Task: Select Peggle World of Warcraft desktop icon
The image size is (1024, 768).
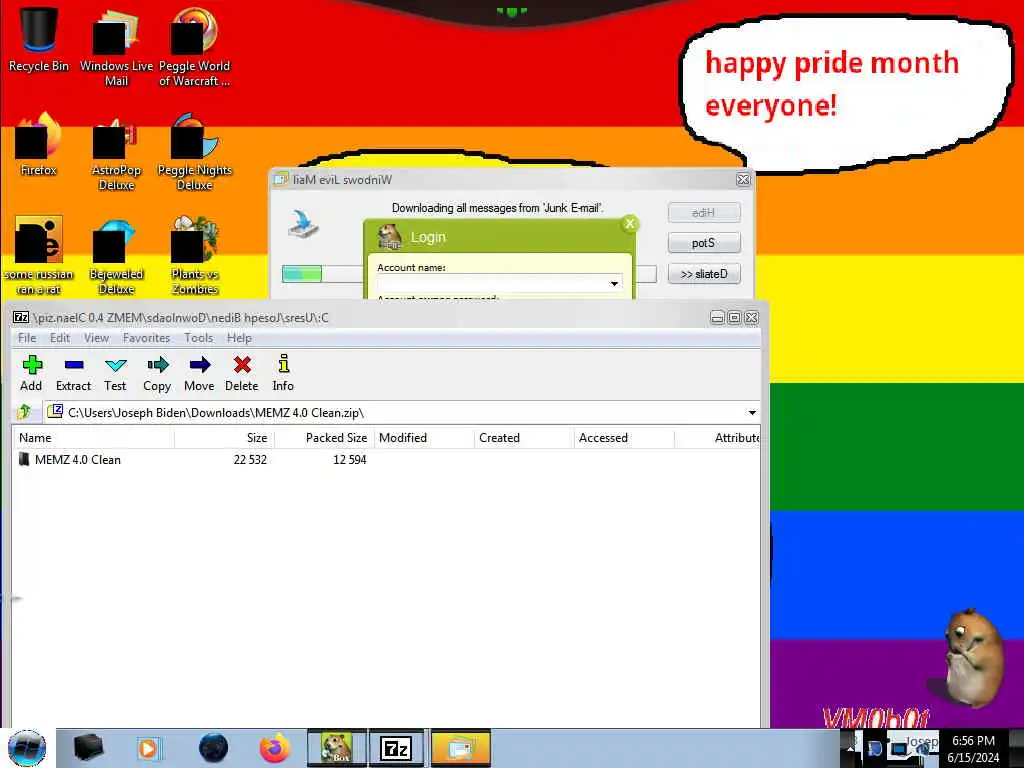Action: coord(194,47)
